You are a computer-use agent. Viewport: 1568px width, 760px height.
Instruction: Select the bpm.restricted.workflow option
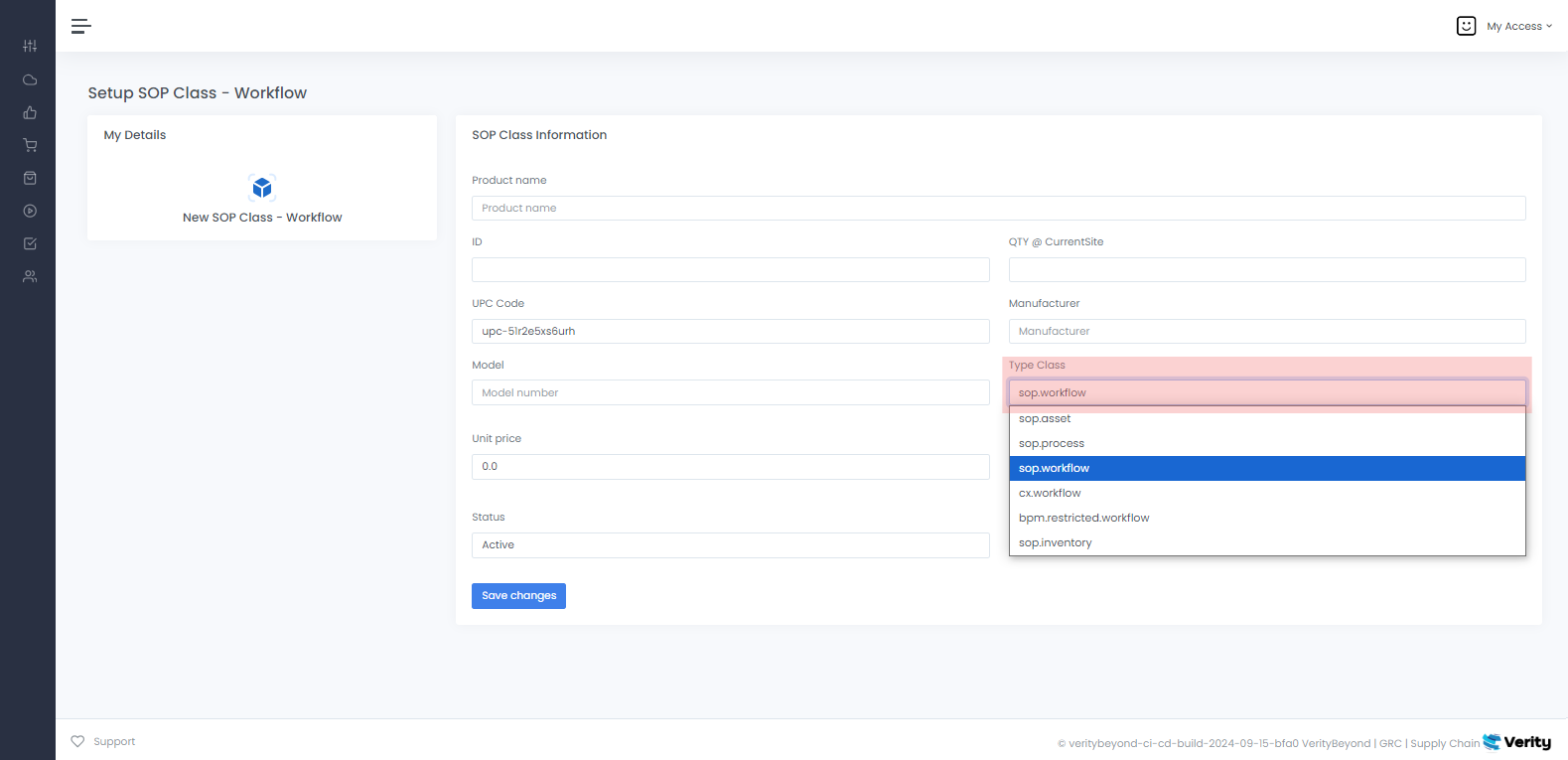point(1083,519)
